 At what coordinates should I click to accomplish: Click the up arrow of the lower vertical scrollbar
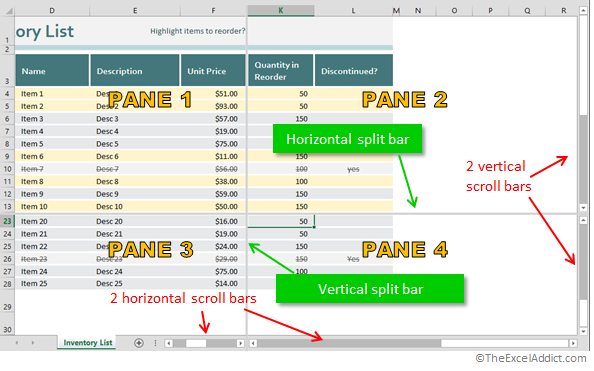(x=583, y=221)
